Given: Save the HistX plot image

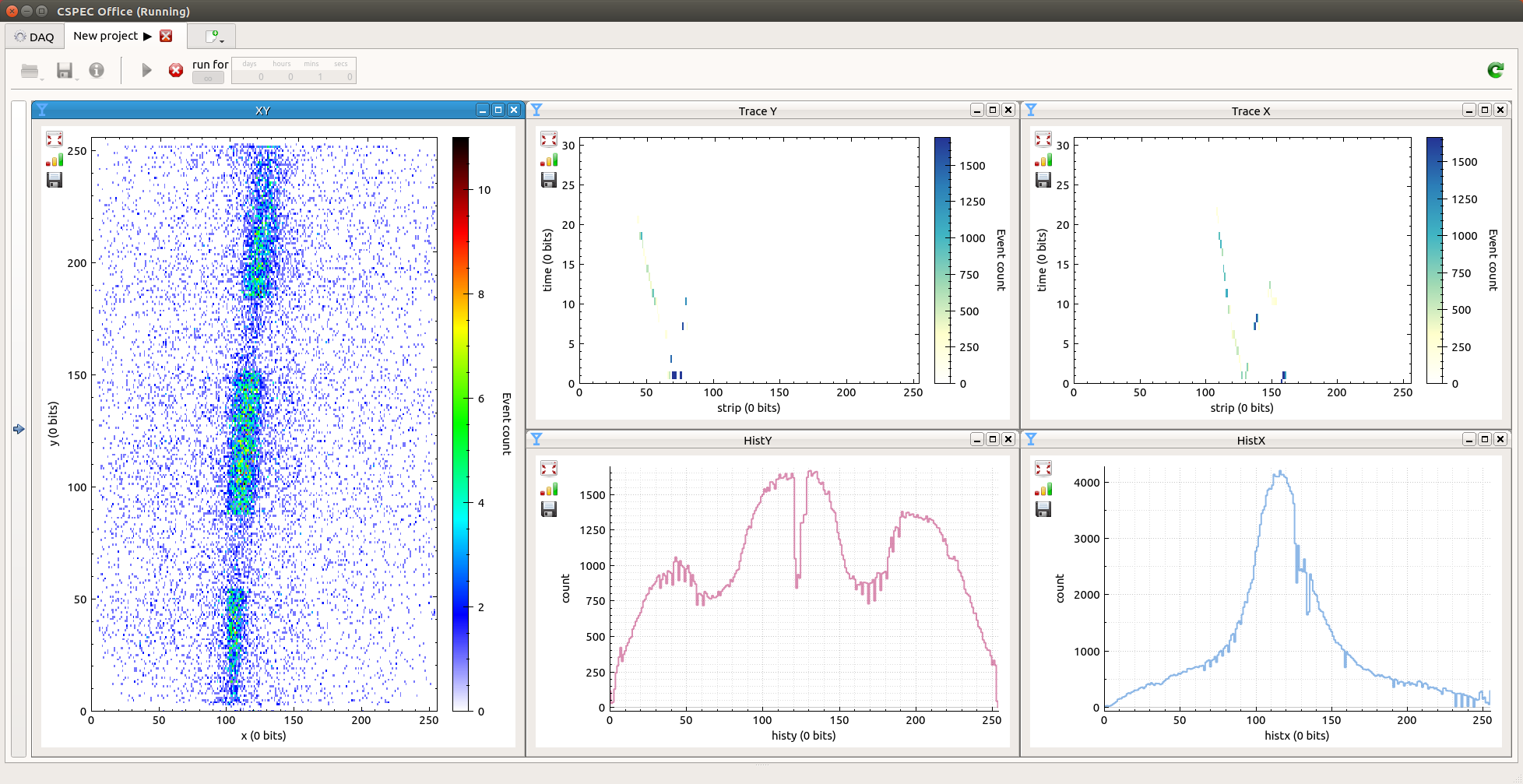Looking at the screenshot, I should tap(1043, 509).
